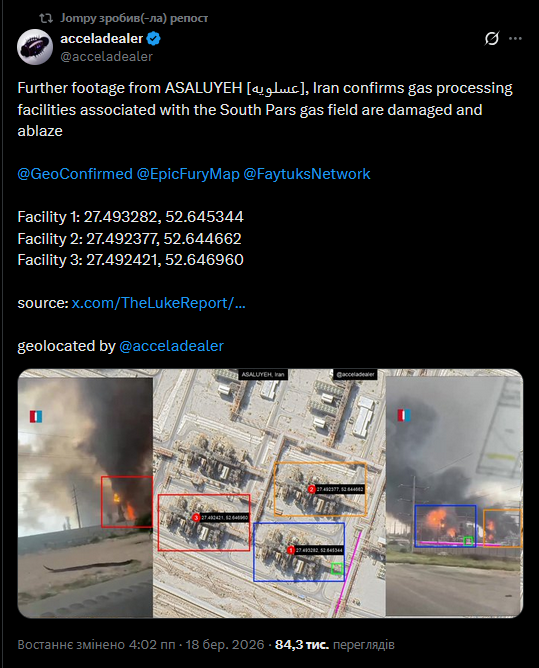Open the @FaytuksNetwork mention

307,174
